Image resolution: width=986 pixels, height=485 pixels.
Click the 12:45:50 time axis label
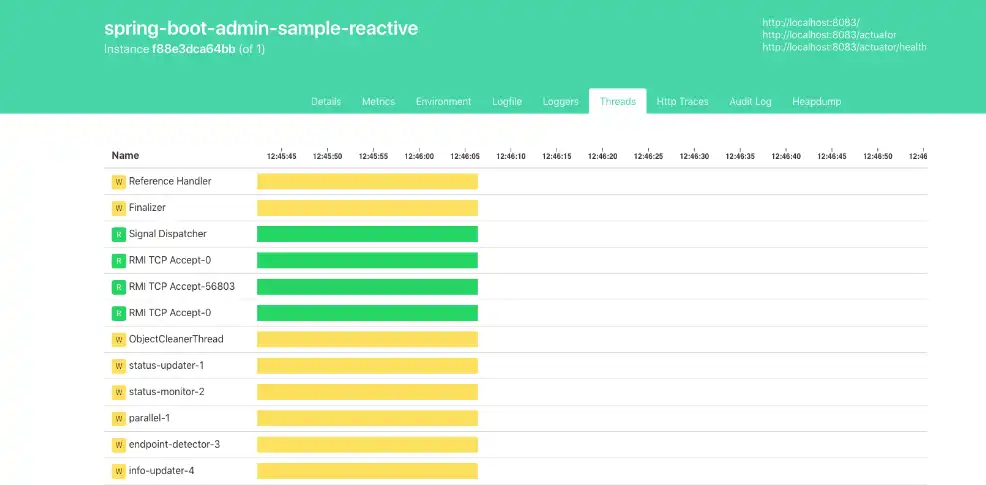[x=327, y=157]
